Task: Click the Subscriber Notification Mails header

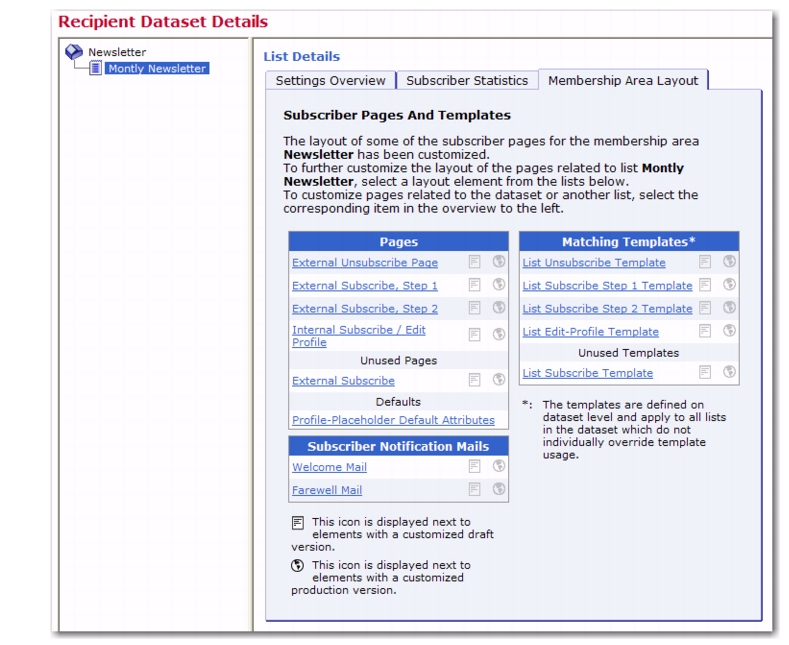Action: 399,446
